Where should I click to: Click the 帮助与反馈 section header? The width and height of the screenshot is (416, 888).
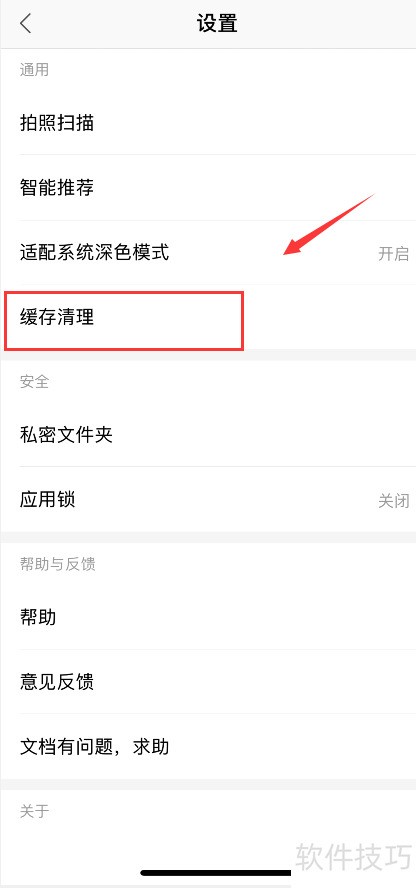[x=57, y=564]
